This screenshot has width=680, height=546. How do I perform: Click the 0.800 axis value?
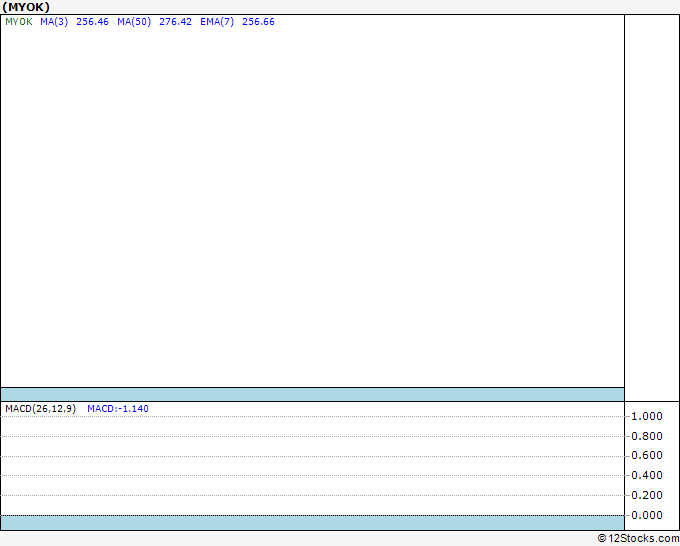pyautogui.click(x=647, y=436)
